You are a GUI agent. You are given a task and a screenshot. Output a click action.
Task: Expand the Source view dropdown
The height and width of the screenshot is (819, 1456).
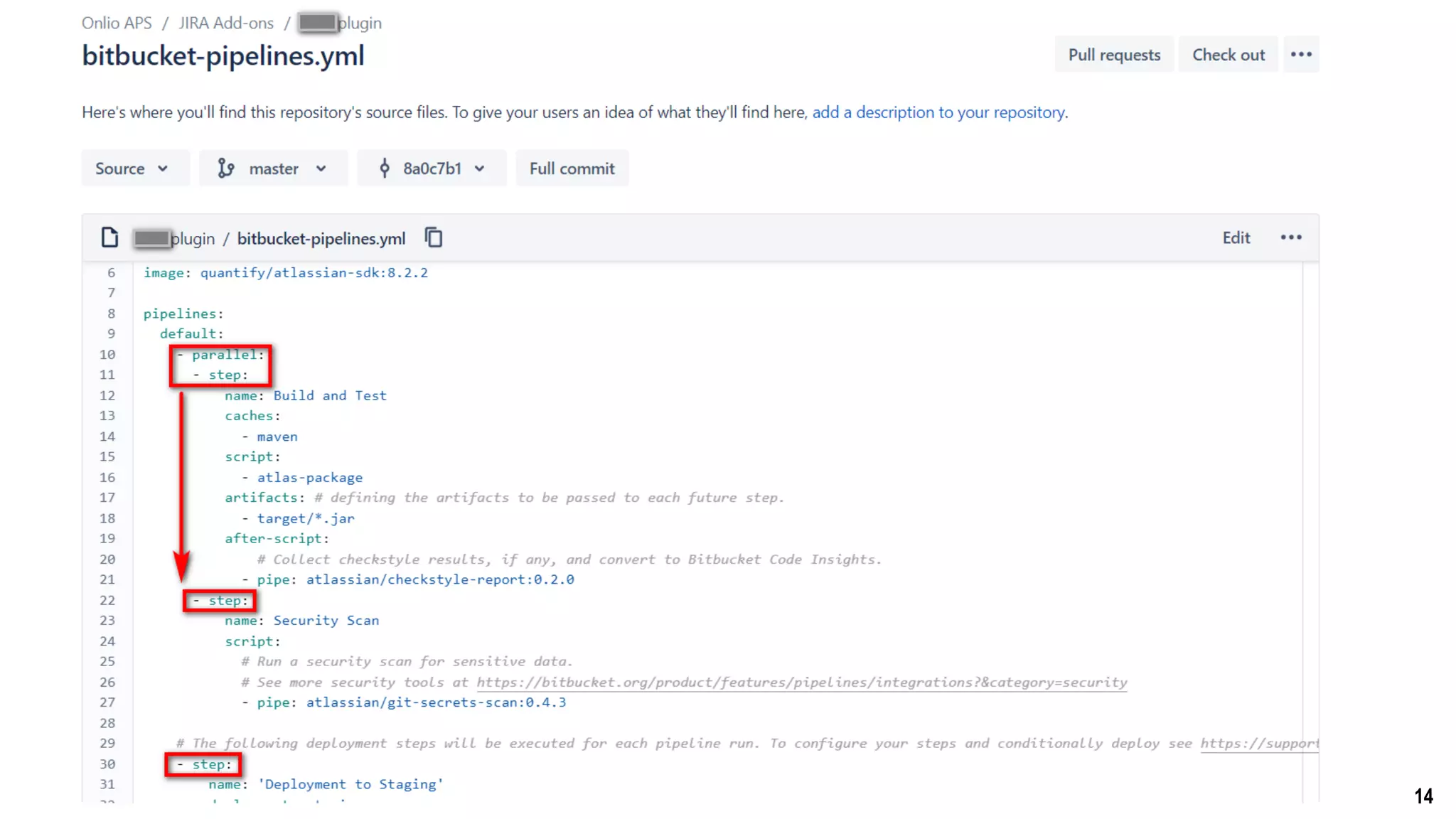point(133,168)
